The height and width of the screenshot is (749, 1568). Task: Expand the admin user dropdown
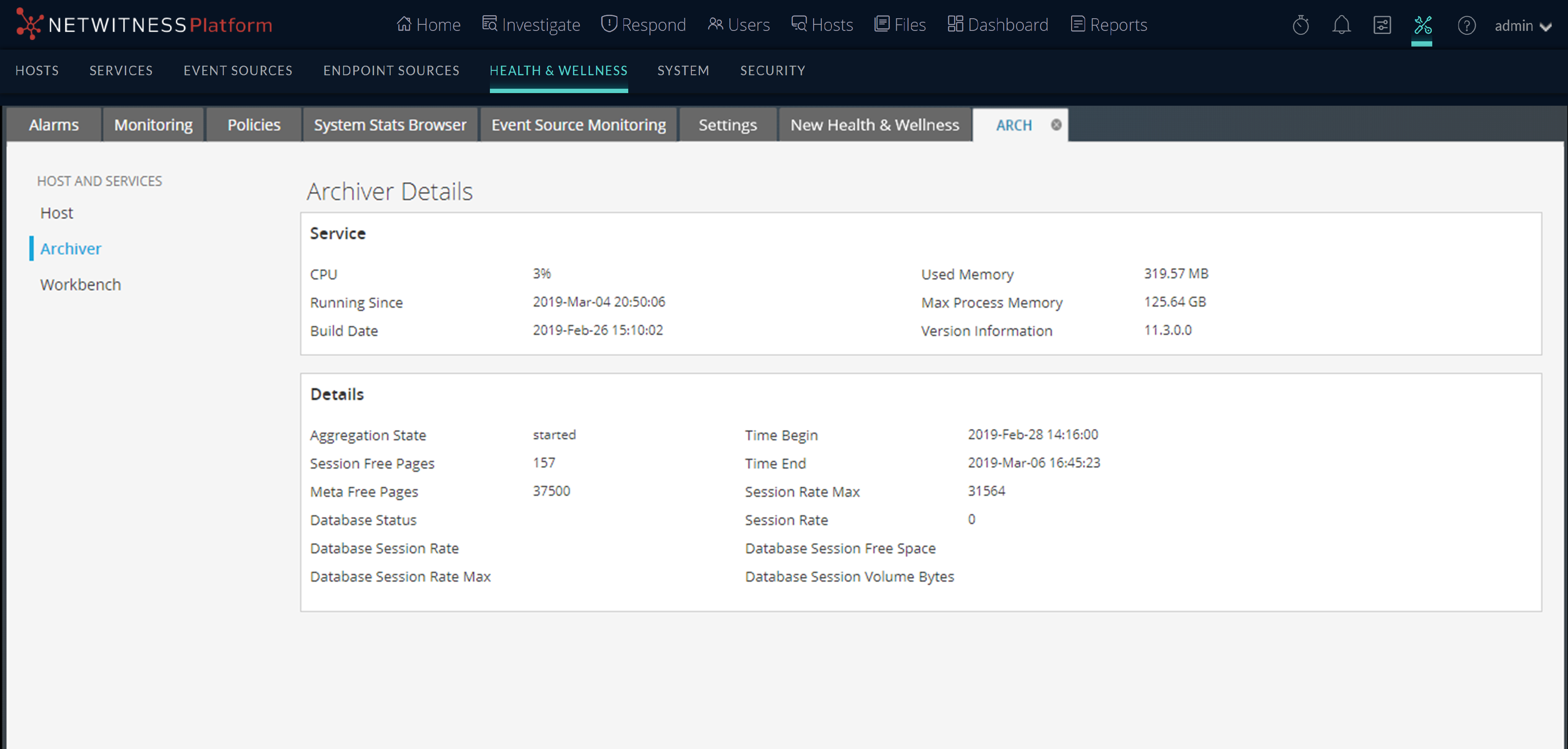click(x=1522, y=26)
